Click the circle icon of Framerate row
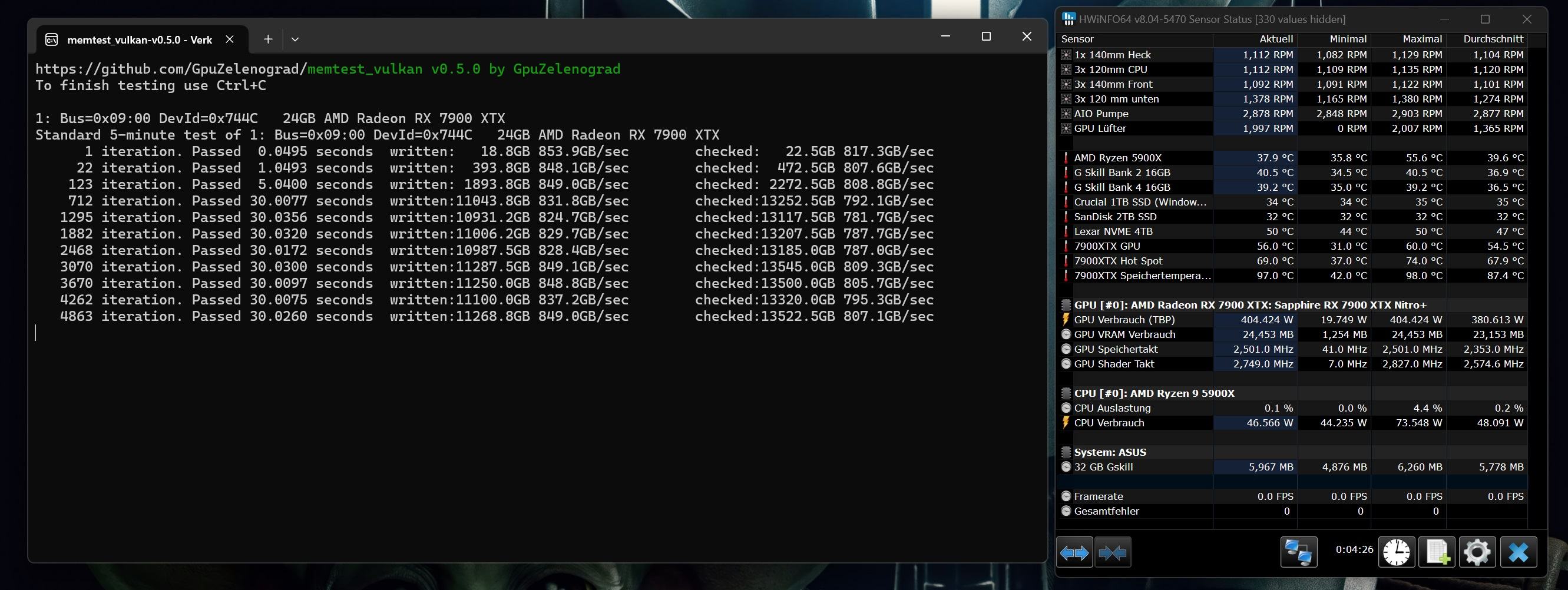The width and height of the screenshot is (1568, 590). 1066,496
